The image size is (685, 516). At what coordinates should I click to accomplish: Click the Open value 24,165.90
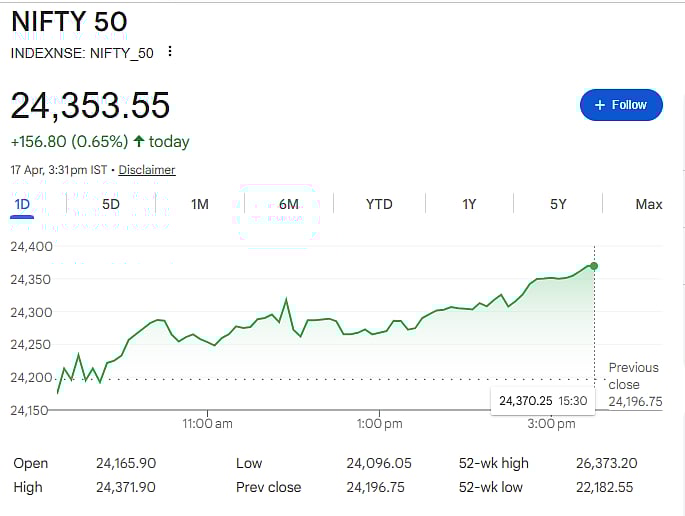pos(126,463)
